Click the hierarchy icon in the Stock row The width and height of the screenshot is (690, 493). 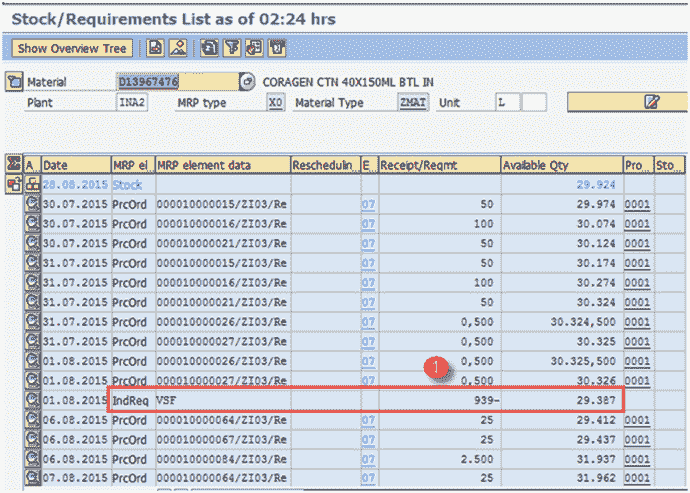click(x=32, y=184)
